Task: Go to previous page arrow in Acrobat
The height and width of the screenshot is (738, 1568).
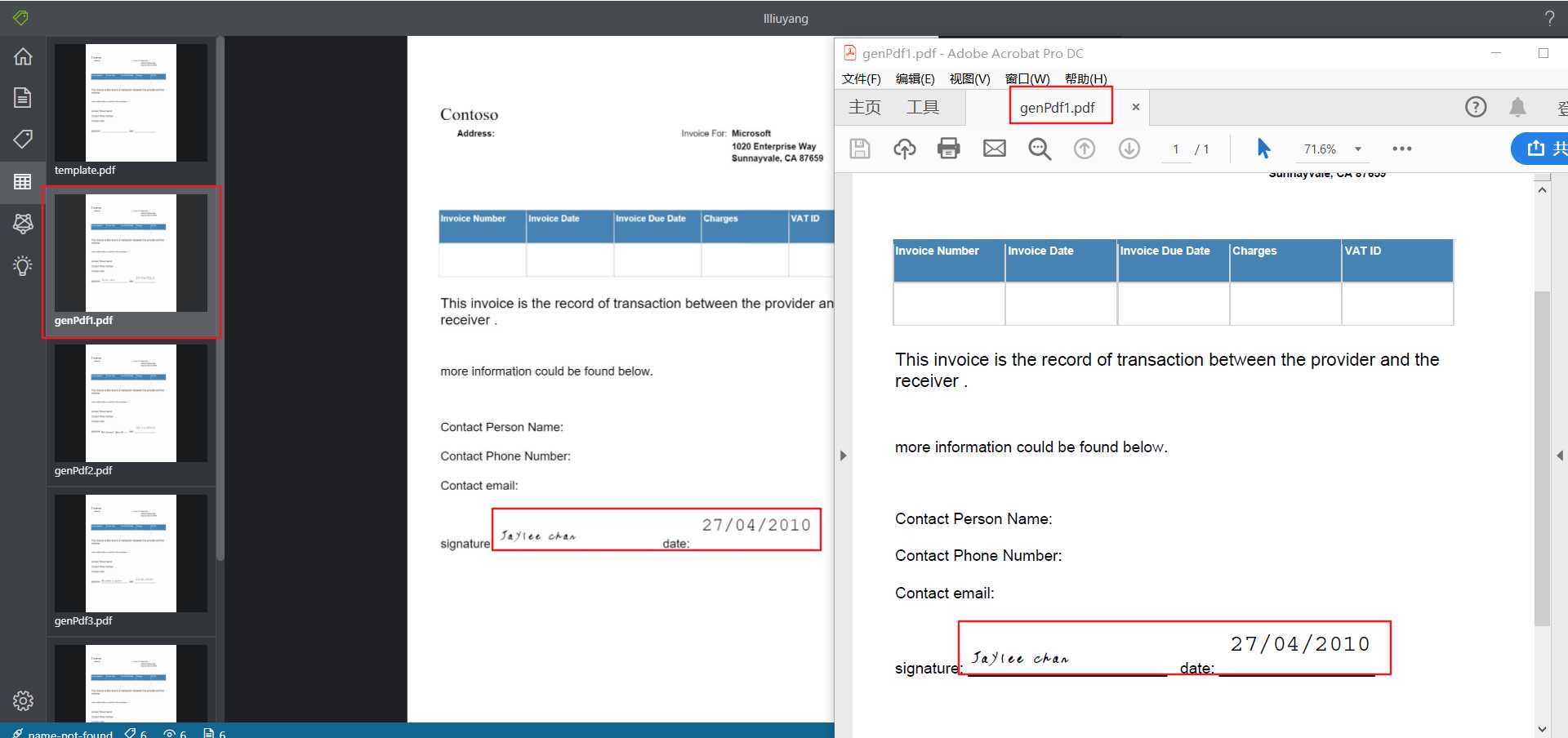Action: (x=1084, y=149)
